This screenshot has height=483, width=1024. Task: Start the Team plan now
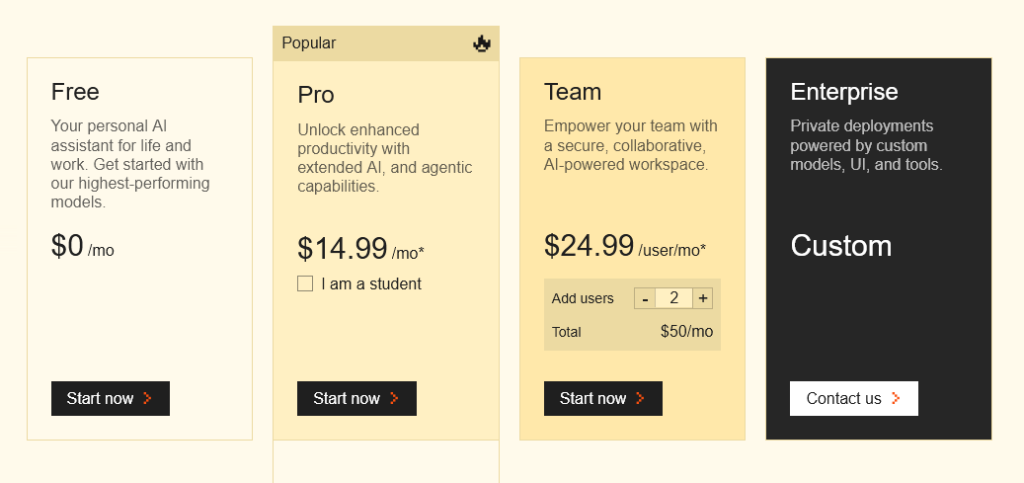point(603,398)
